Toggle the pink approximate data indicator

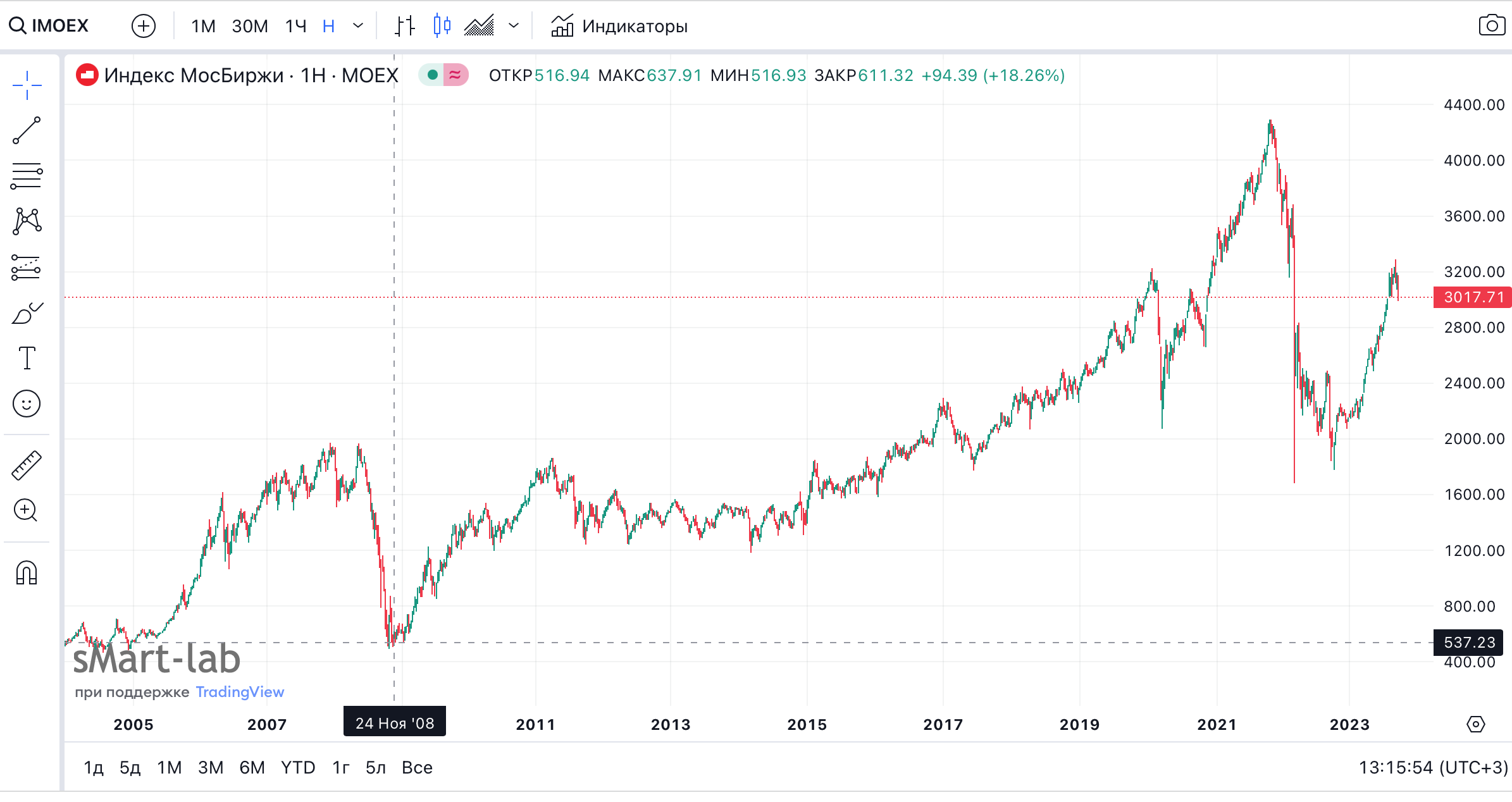(x=455, y=75)
